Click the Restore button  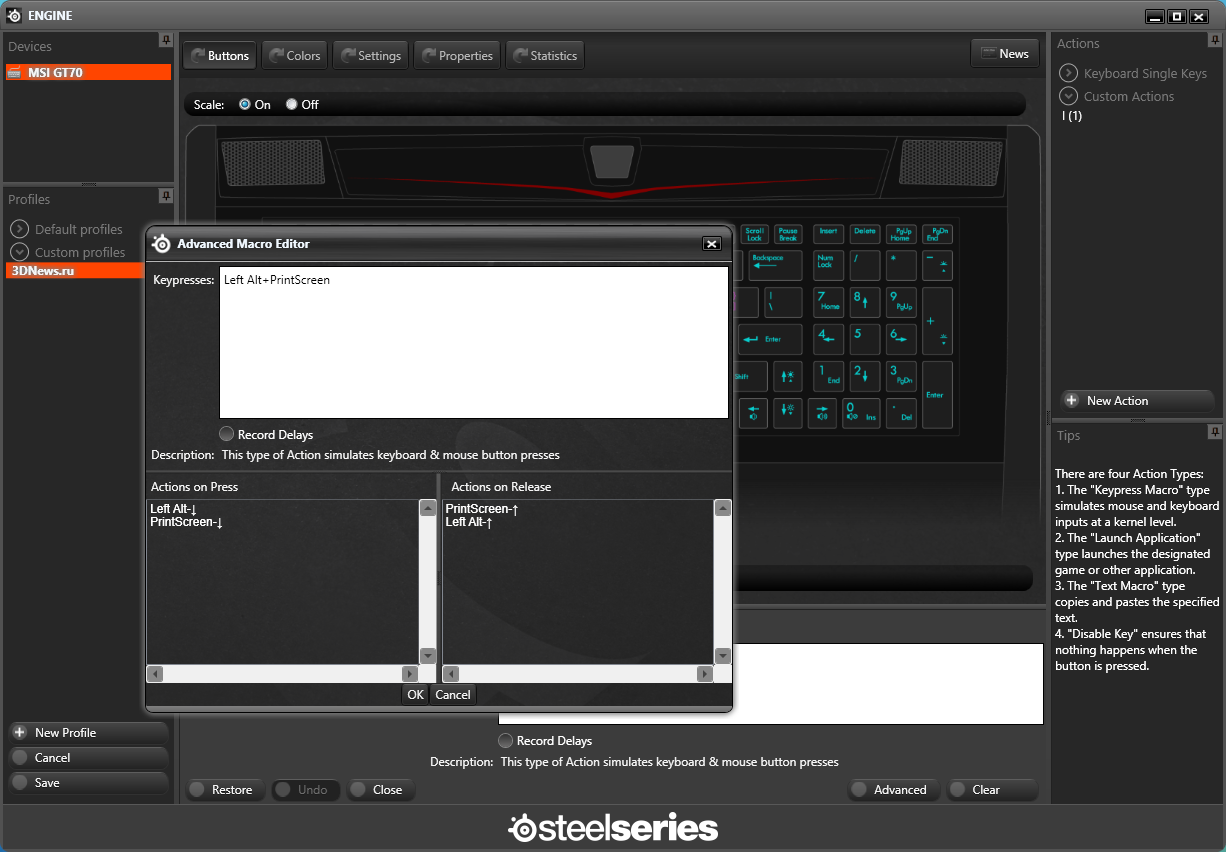click(x=225, y=790)
